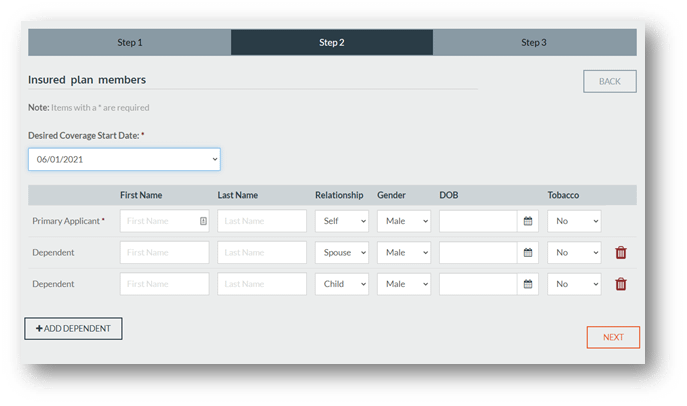
Task: Click the BACK button
Action: [610, 81]
